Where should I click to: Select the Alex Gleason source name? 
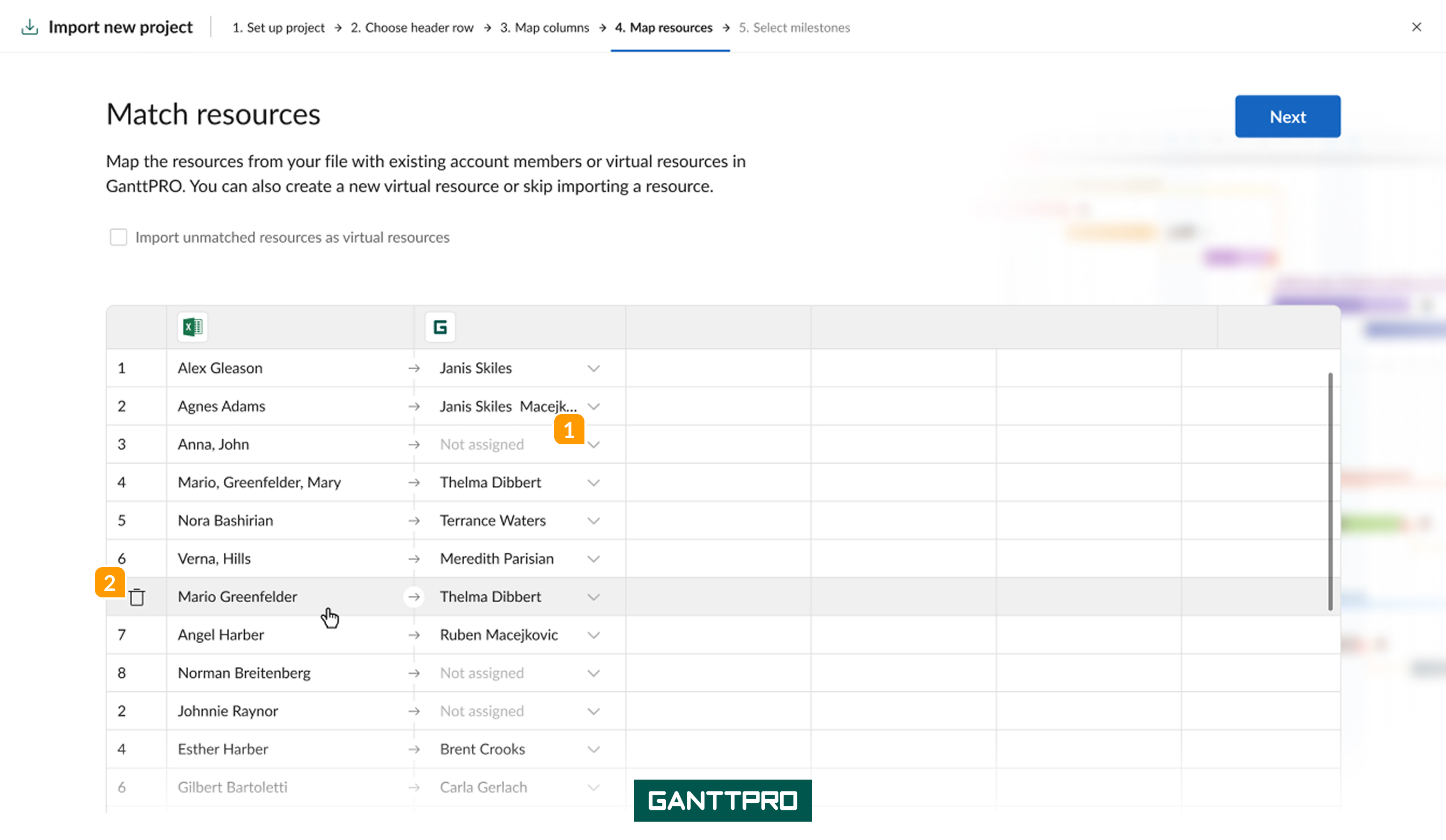220,368
